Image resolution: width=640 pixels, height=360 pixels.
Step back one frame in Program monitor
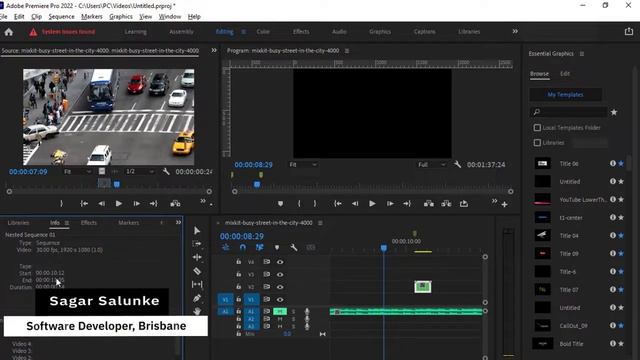pyautogui.click(x=355, y=203)
